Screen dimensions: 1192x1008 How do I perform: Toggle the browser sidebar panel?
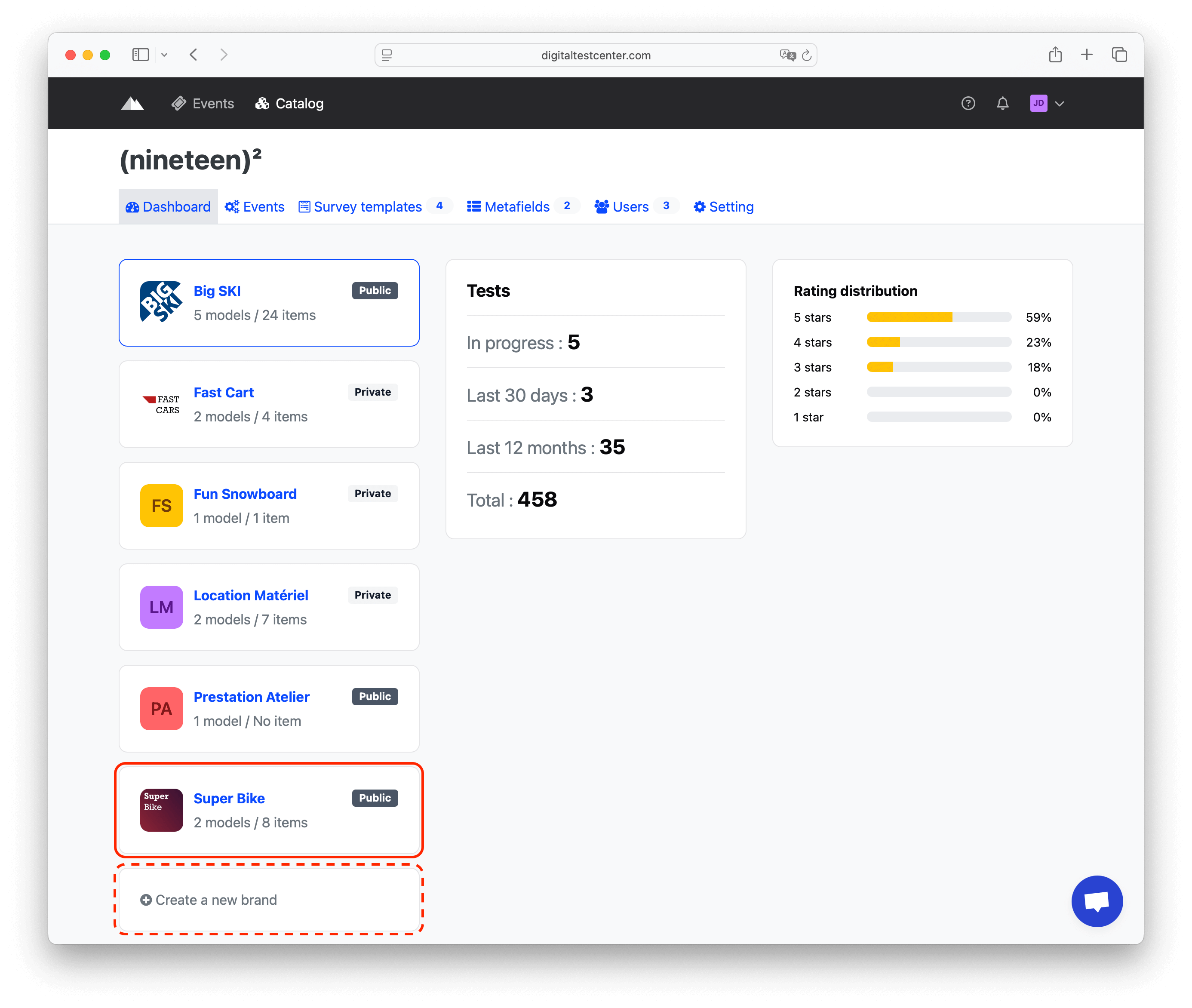140,54
